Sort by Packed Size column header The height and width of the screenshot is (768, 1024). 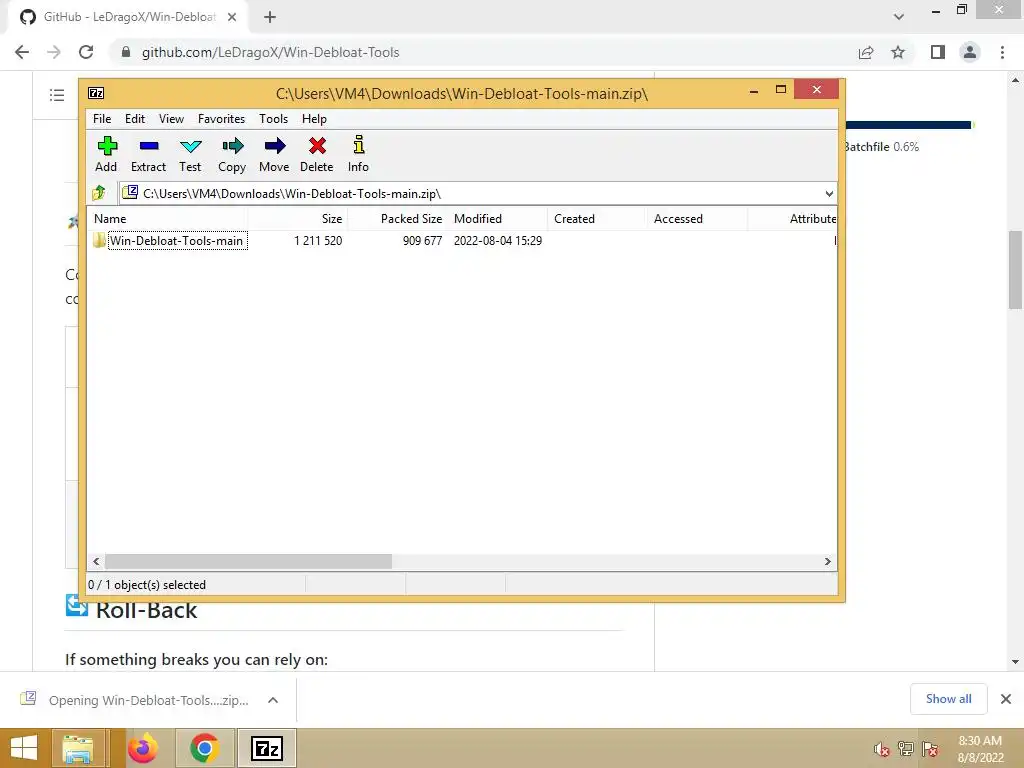(x=398, y=219)
